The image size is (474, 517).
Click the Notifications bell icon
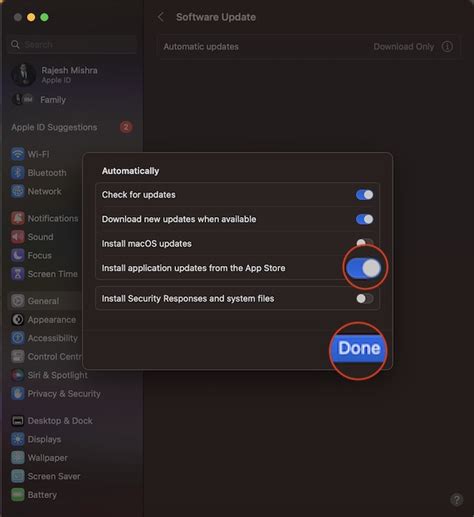coord(18,218)
